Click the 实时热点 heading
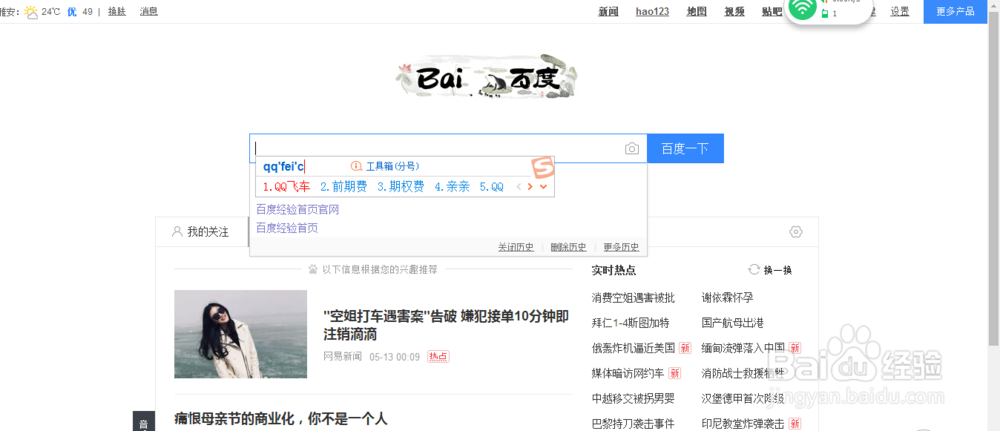The width and height of the screenshot is (1000, 431). [x=614, y=270]
